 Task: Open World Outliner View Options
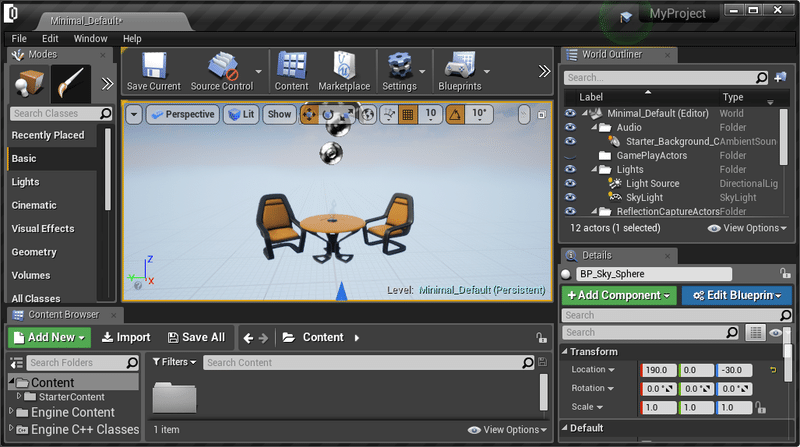coord(747,228)
